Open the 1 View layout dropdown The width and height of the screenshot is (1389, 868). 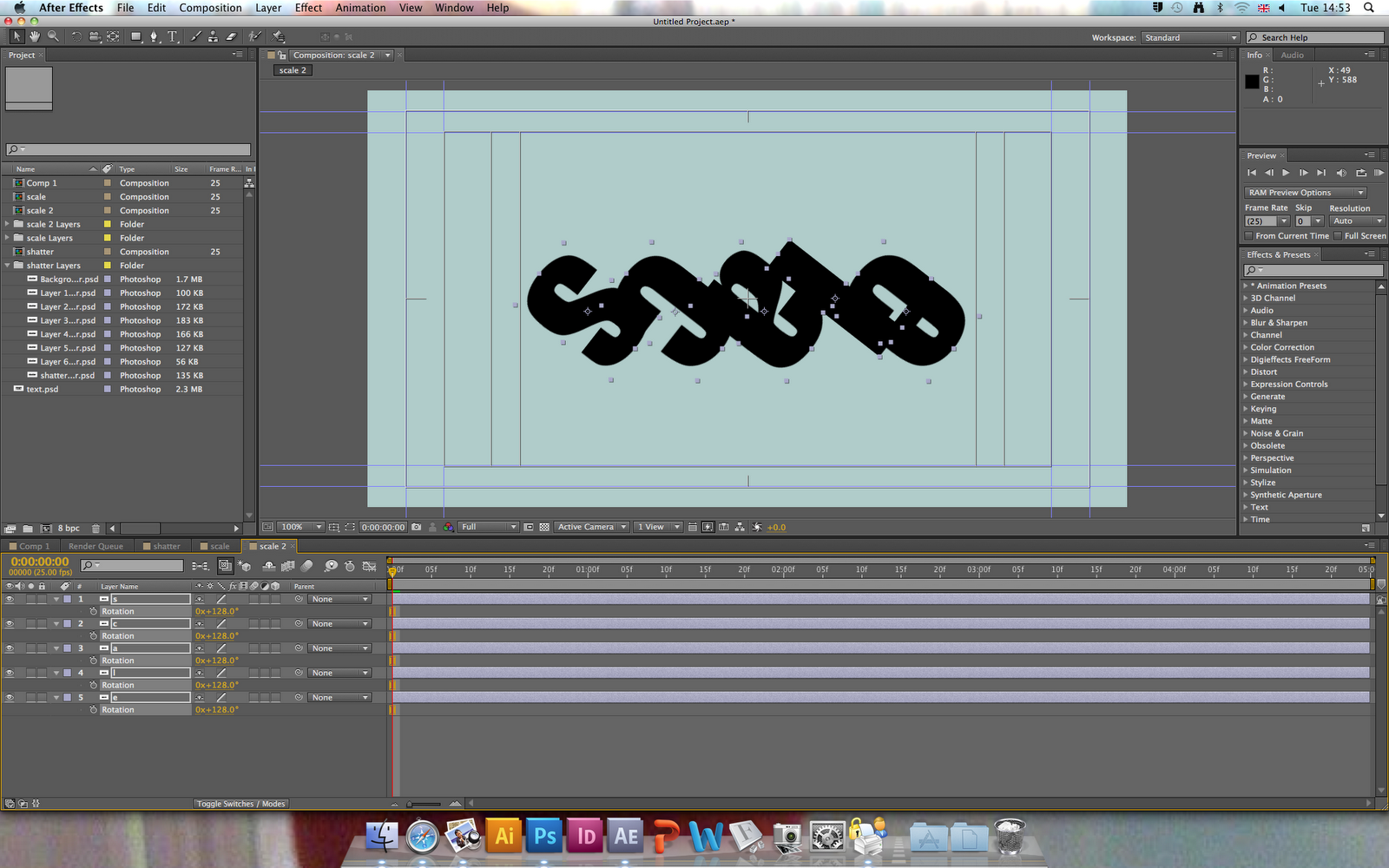(659, 527)
